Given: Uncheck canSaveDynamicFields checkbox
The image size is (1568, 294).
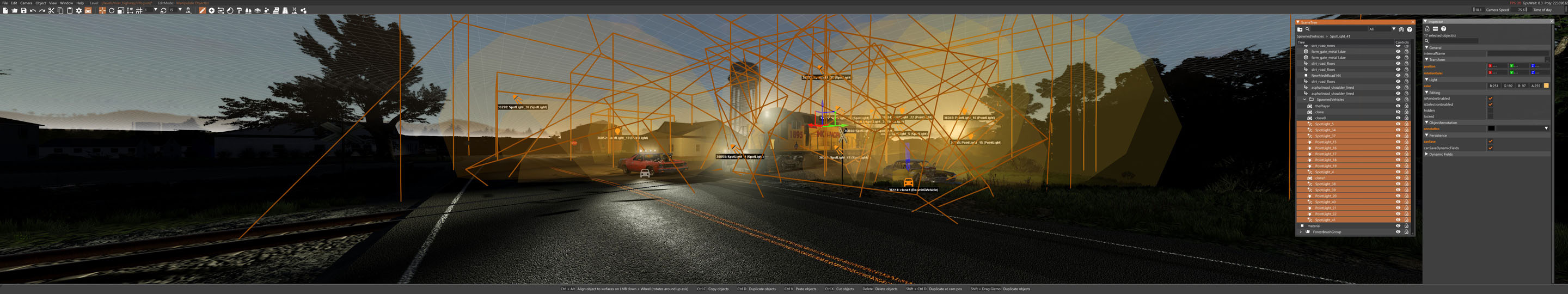Looking at the screenshot, I should (x=1491, y=148).
